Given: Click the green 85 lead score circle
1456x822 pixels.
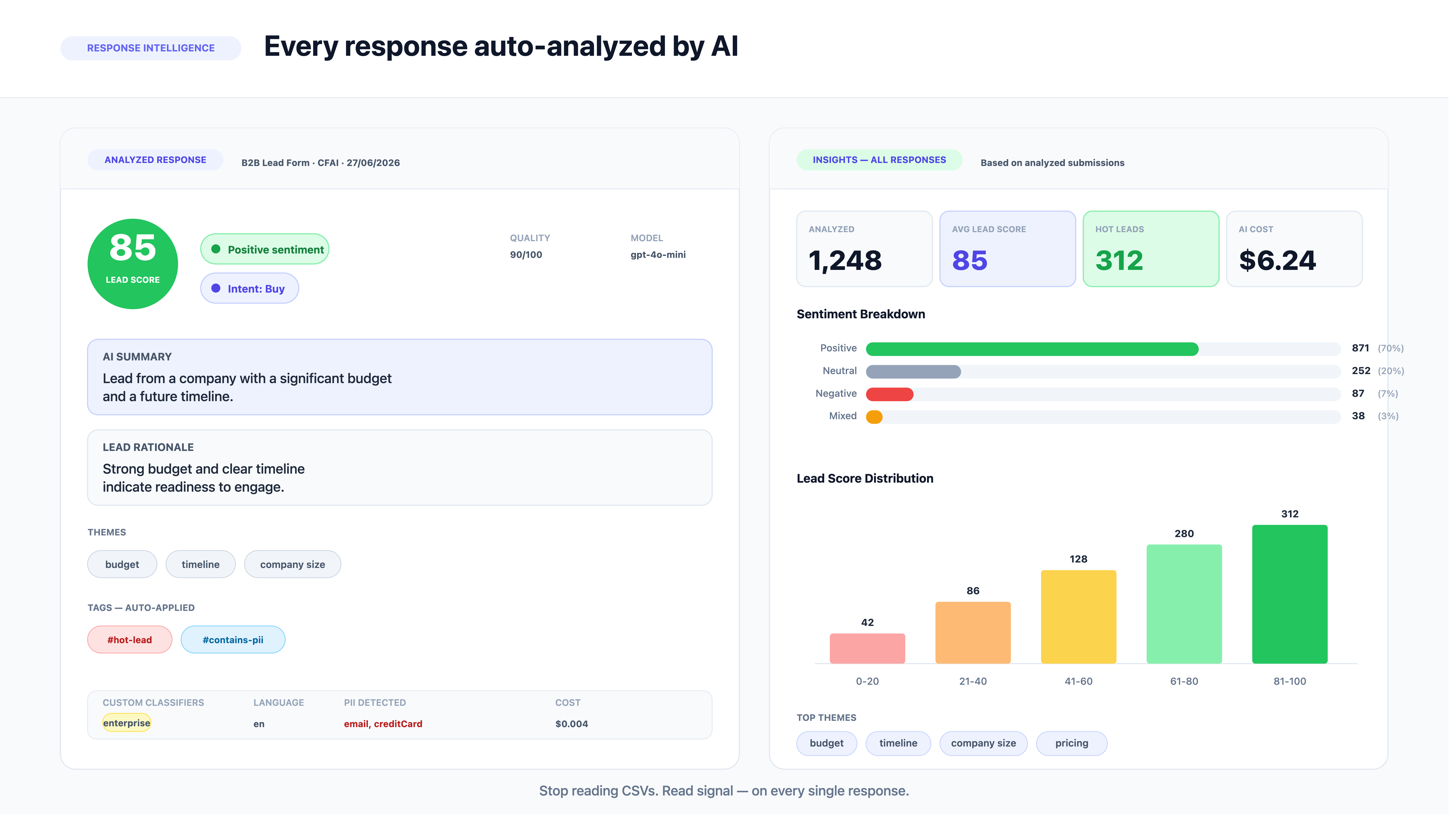Looking at the screenshot, I should click(133, 265).
